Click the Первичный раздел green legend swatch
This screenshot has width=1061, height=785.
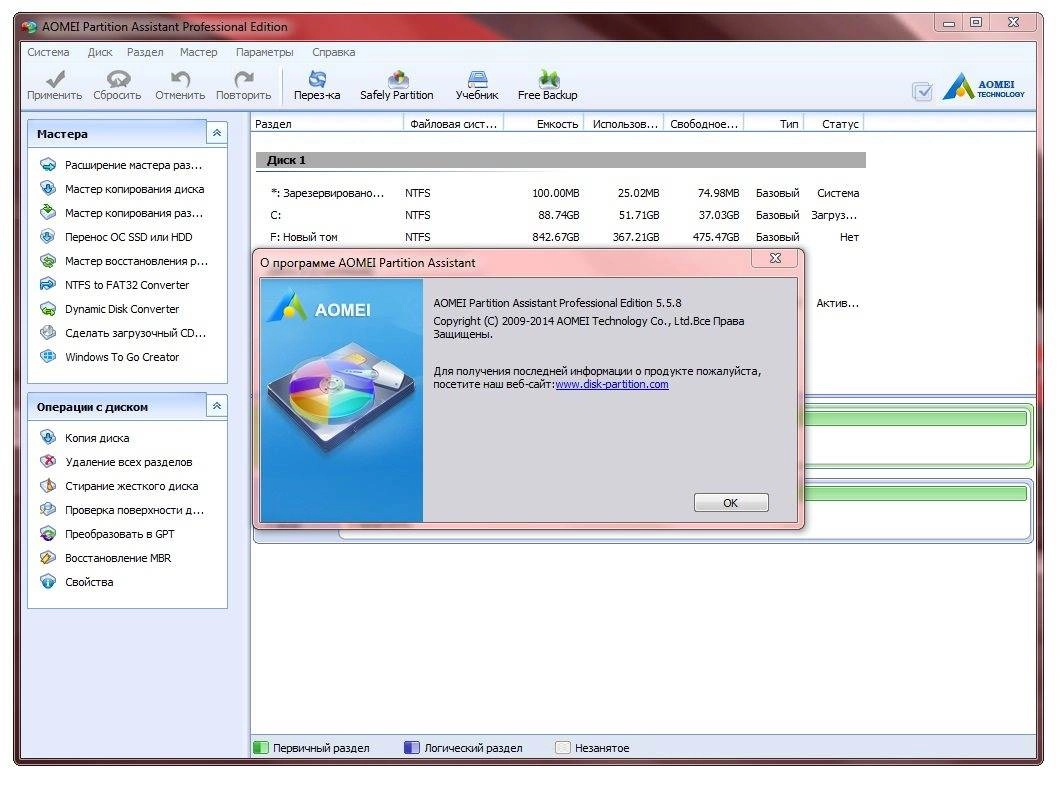(x=261, y=748)
